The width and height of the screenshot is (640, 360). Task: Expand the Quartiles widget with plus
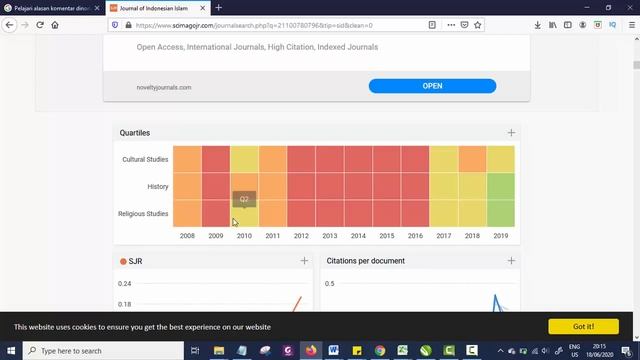511,133
